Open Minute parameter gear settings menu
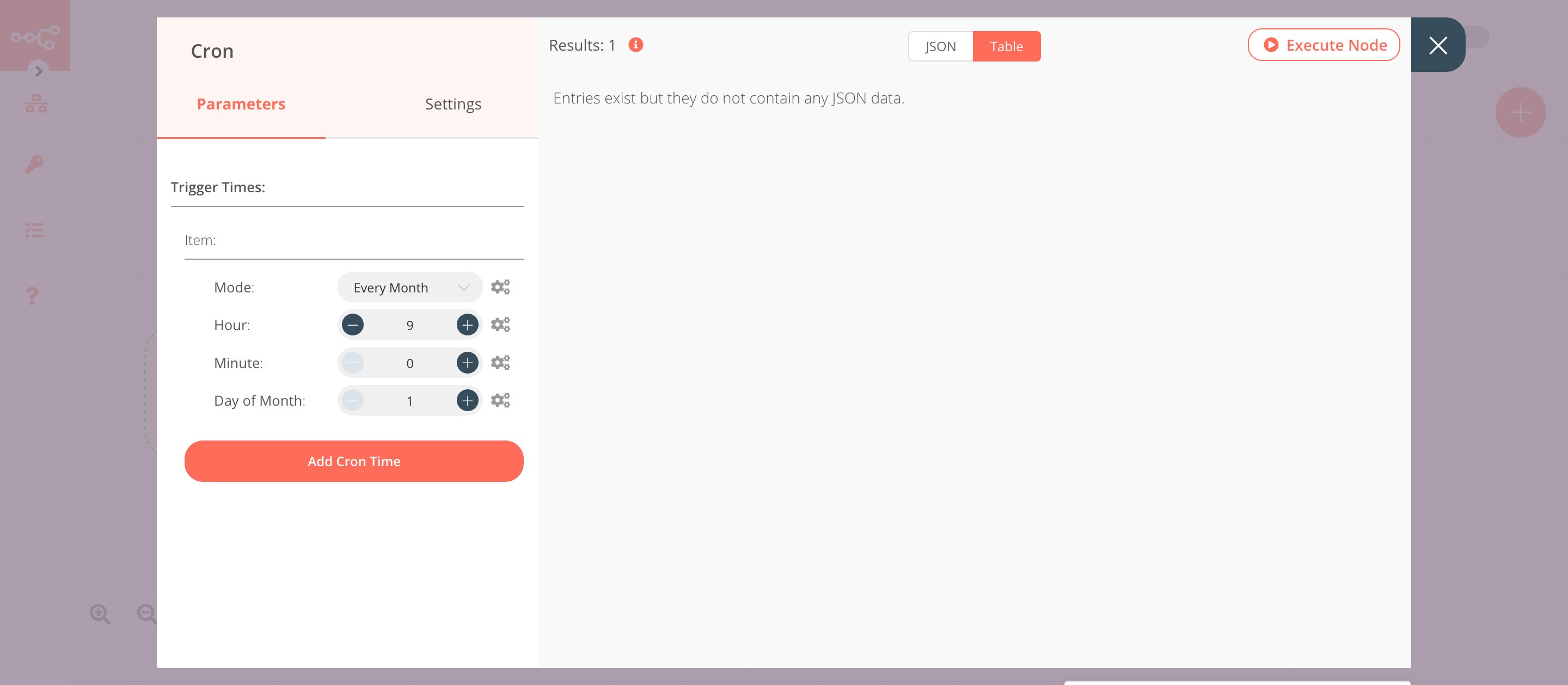The image size is (1568, 685). tap(500, 362)
